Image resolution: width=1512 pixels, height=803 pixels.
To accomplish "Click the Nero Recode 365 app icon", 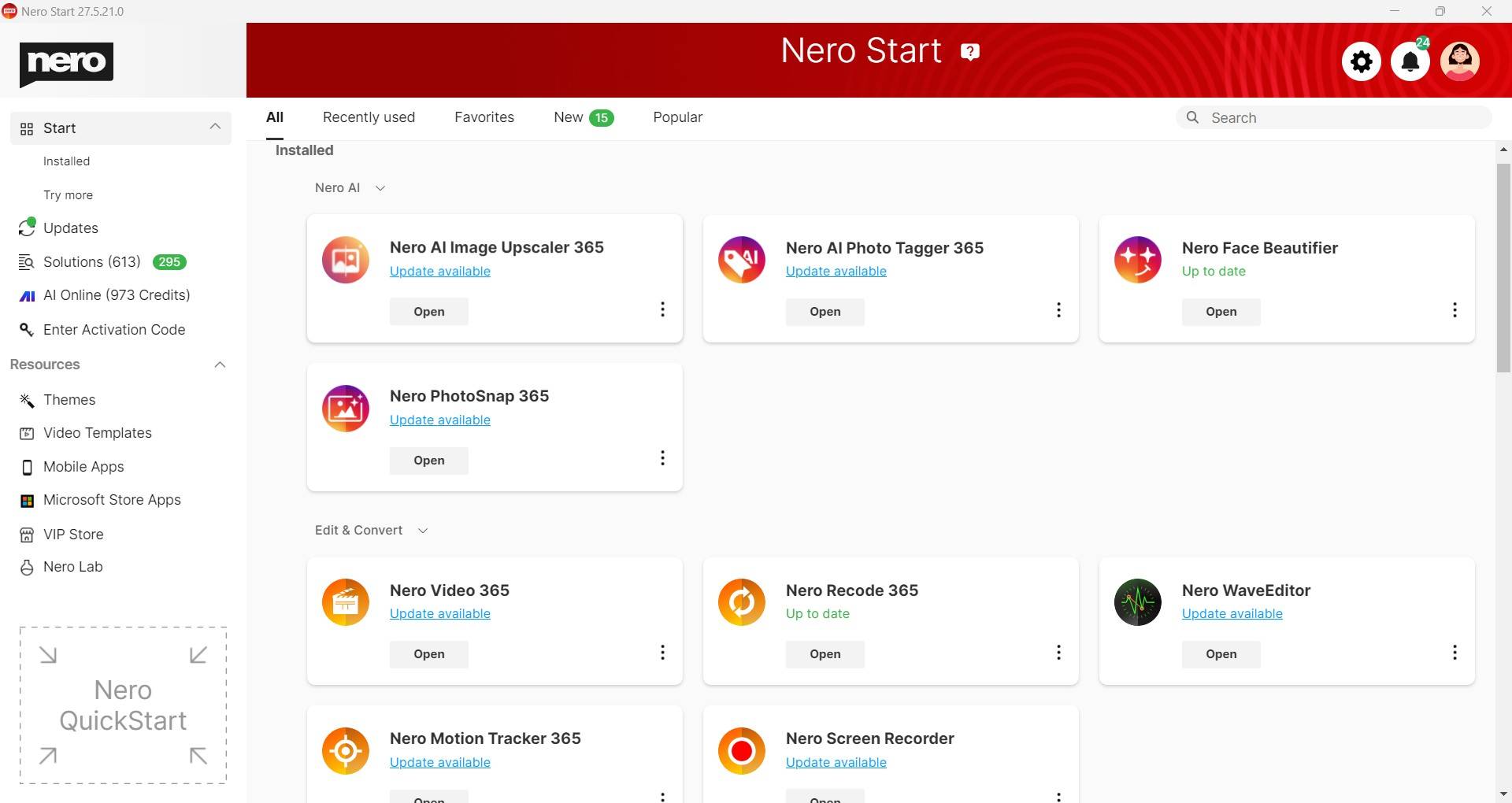I will [x=741, y=601].
